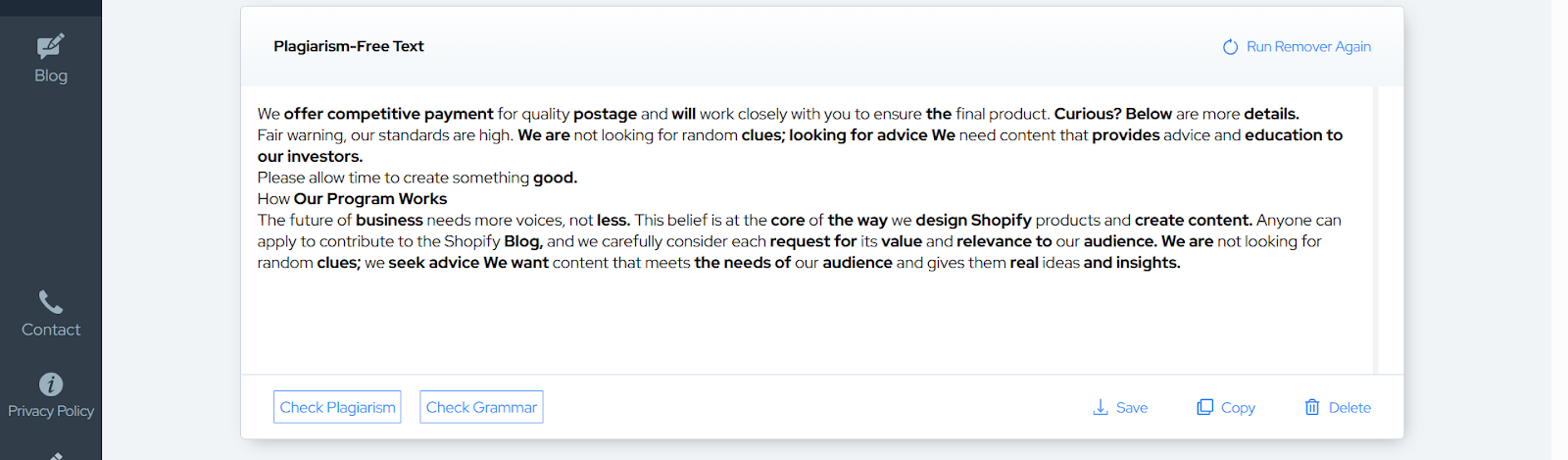Click the Delete text label

point(1349,408)
